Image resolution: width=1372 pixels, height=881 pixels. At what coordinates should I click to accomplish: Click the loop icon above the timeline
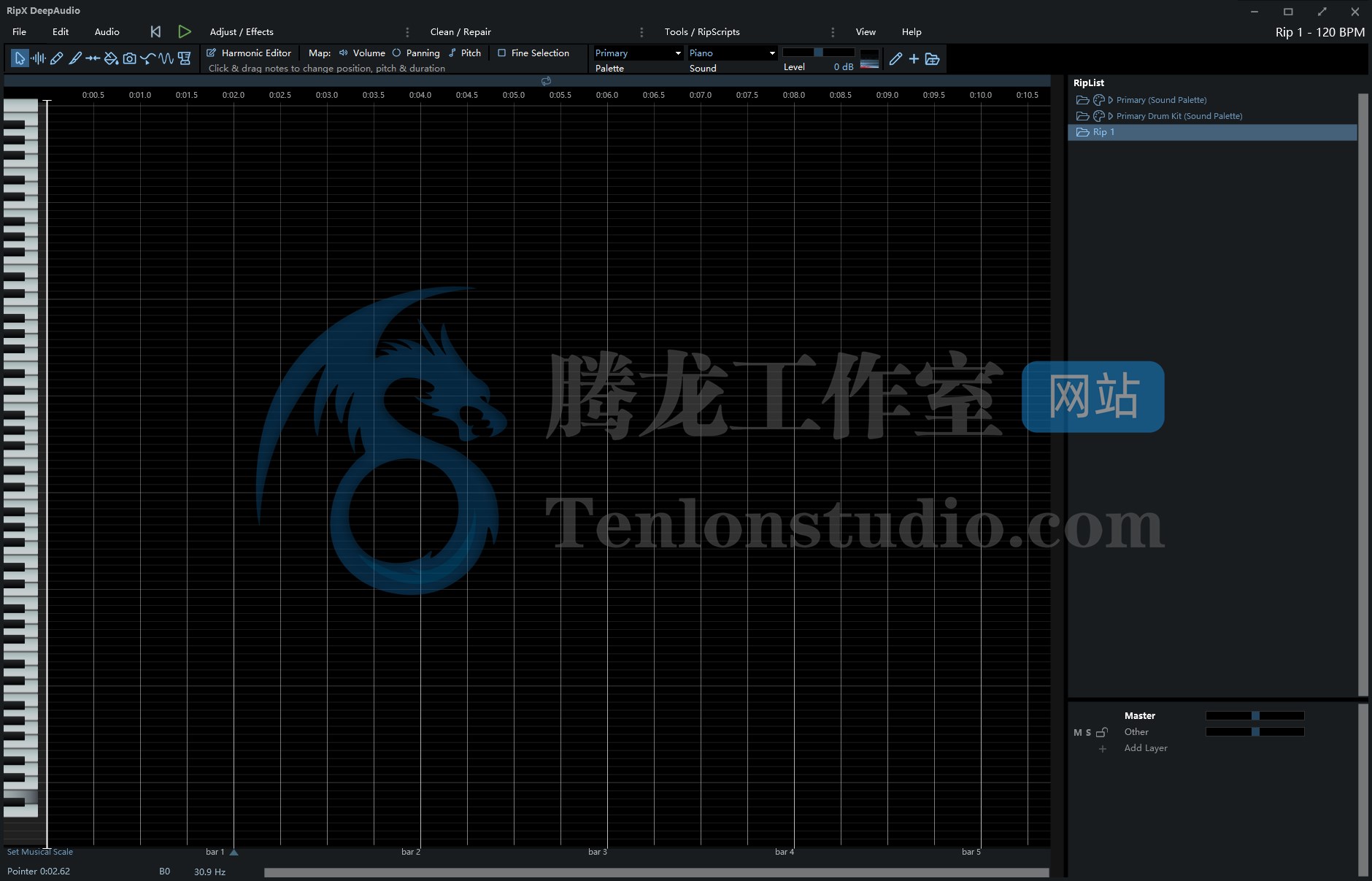546,81
